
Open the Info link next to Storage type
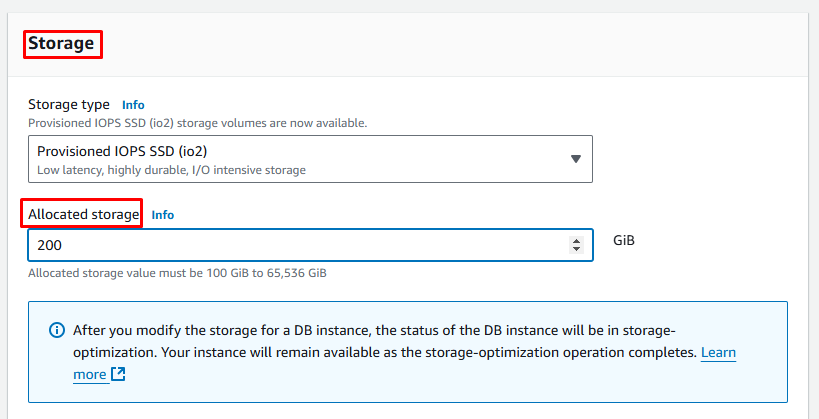click(133, 104)
